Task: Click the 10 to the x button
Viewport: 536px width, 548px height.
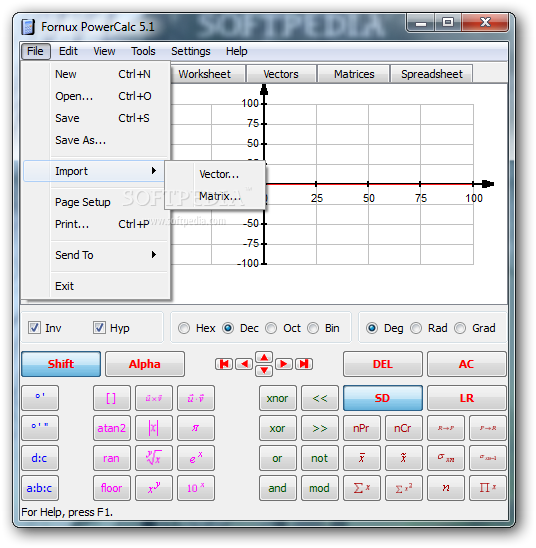Action: pos(196,488)
